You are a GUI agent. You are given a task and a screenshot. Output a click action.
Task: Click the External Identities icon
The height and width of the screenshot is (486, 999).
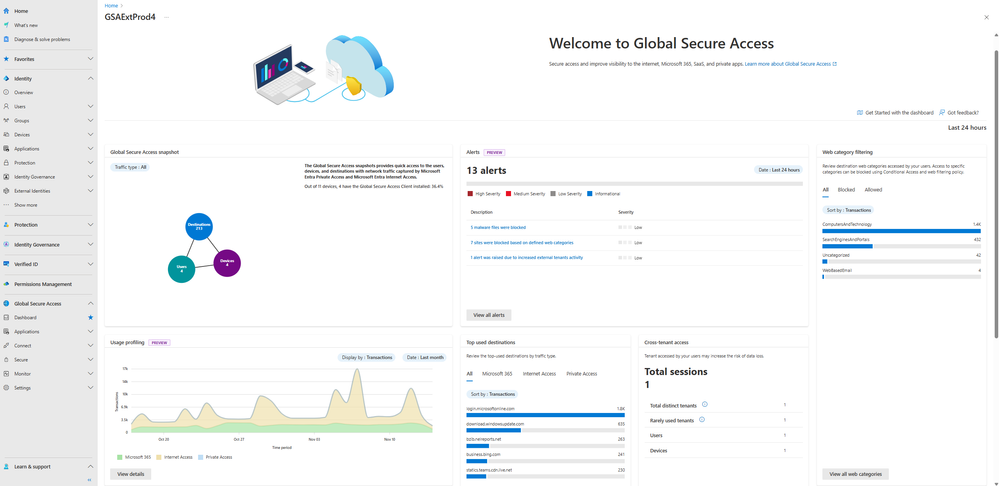(x=6, y=190)
